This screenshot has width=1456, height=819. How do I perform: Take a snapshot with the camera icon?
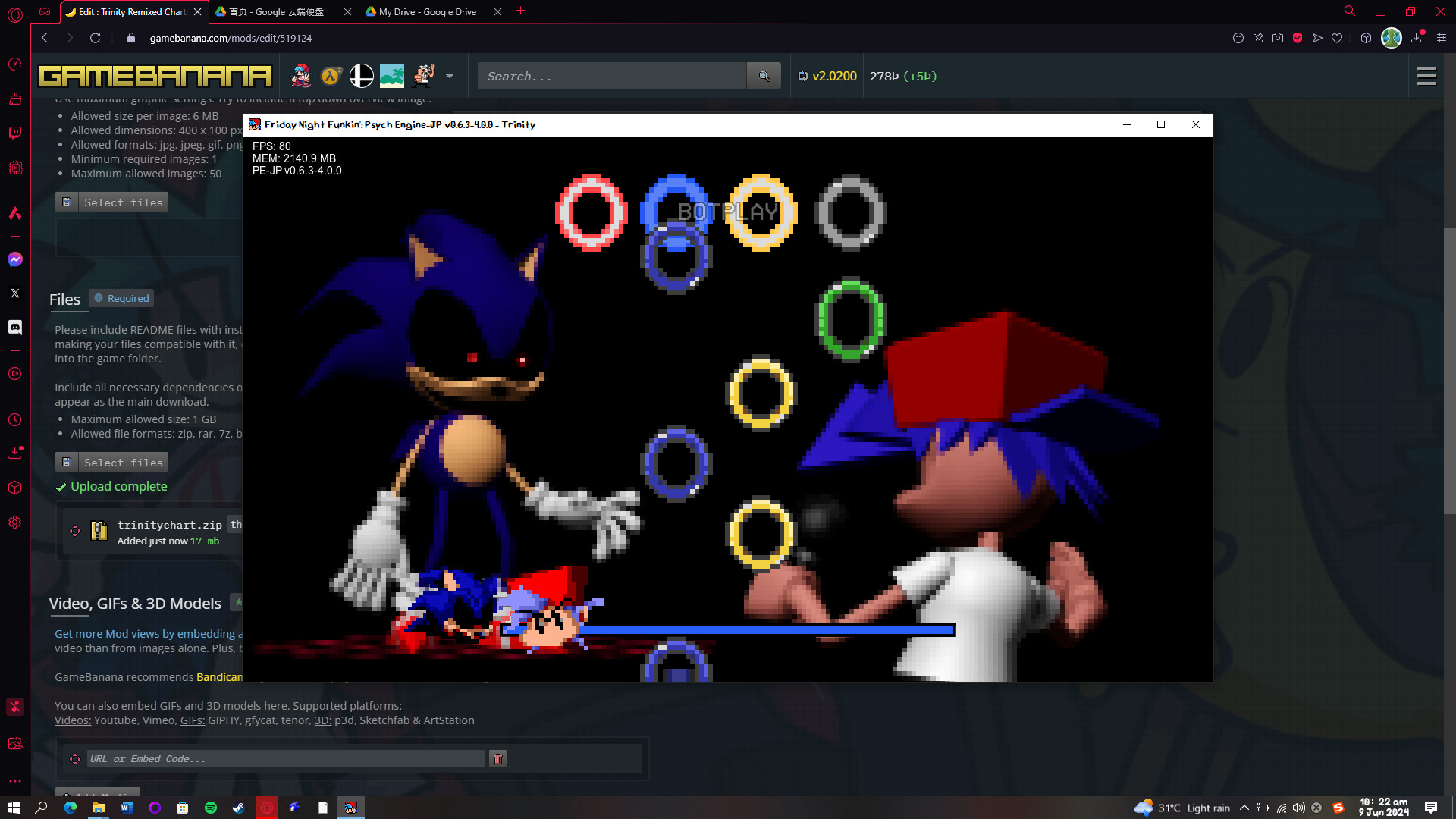click(1278, 38)
